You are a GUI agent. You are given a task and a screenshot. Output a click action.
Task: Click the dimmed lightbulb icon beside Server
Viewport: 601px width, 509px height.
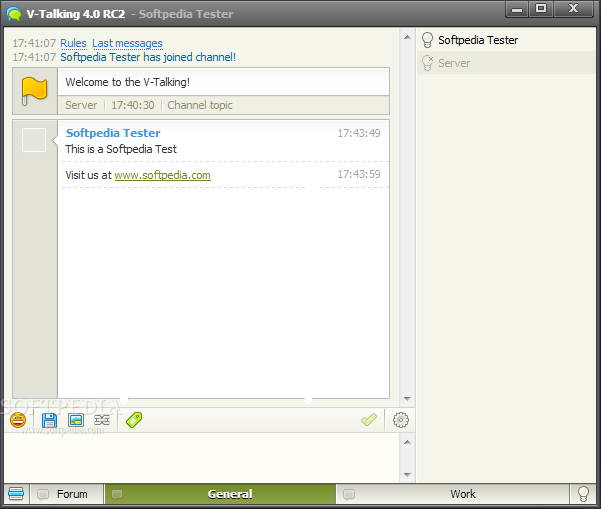click(x=427, y=63)
